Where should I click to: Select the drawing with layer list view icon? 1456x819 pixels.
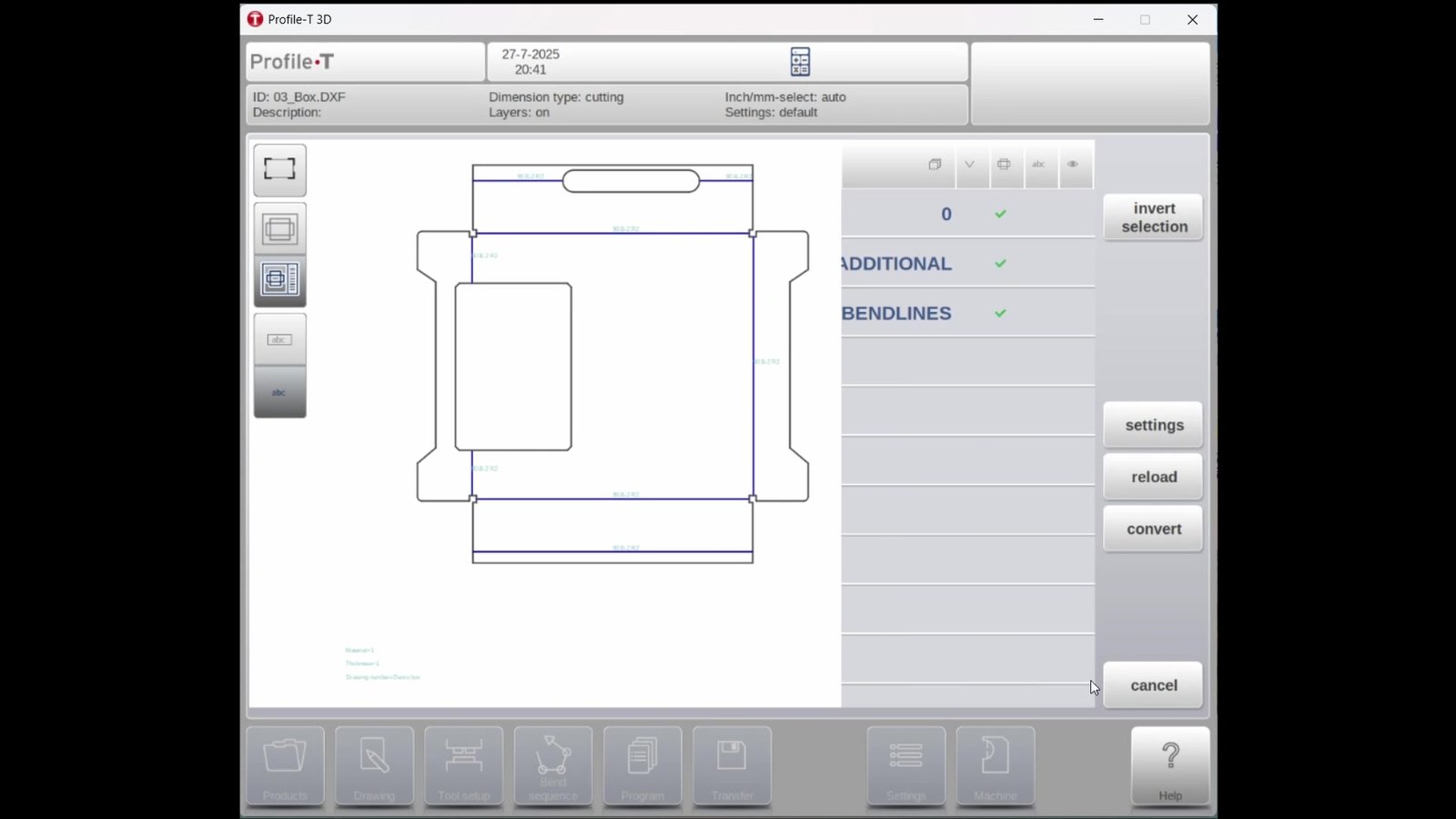point(279,279)
